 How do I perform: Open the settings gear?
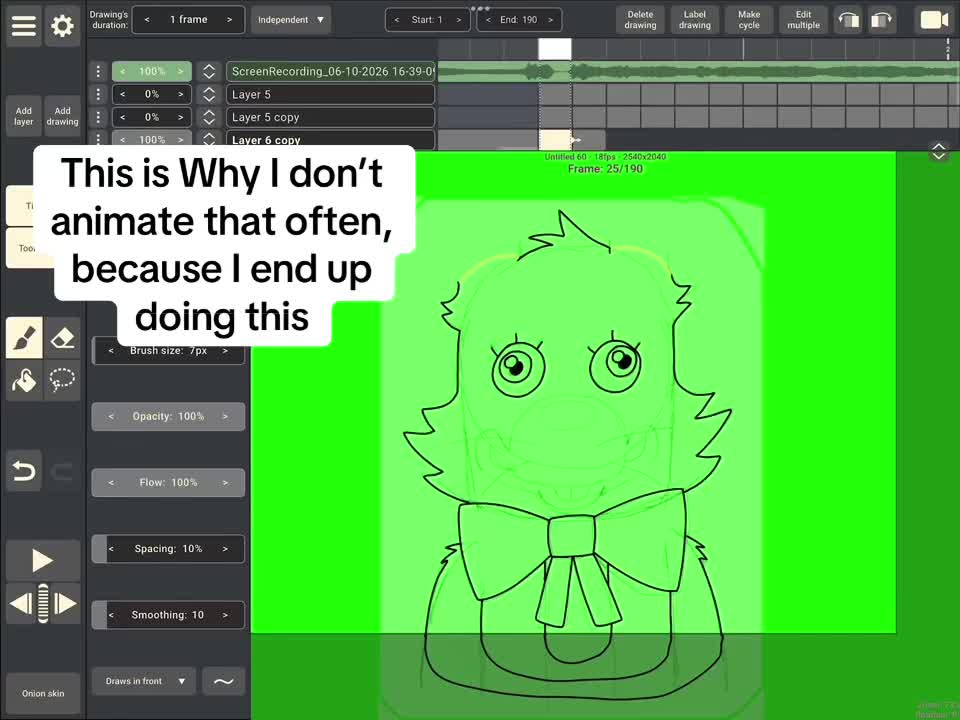coord(62,25)
